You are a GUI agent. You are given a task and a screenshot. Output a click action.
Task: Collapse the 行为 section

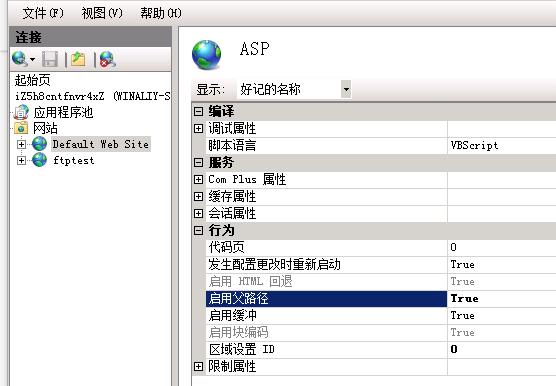[x=199, y=230]
